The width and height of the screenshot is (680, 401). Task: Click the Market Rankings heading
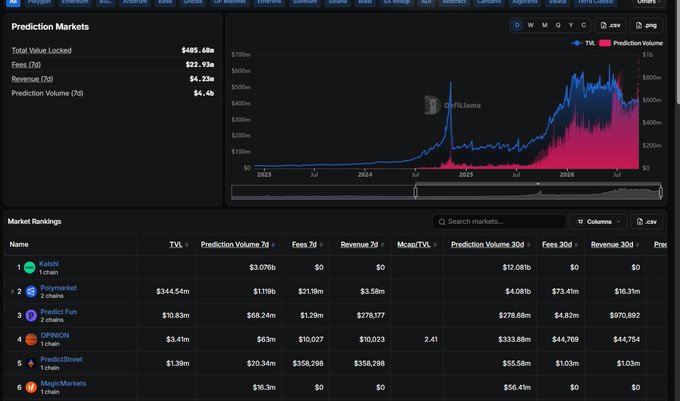[34, 222]
